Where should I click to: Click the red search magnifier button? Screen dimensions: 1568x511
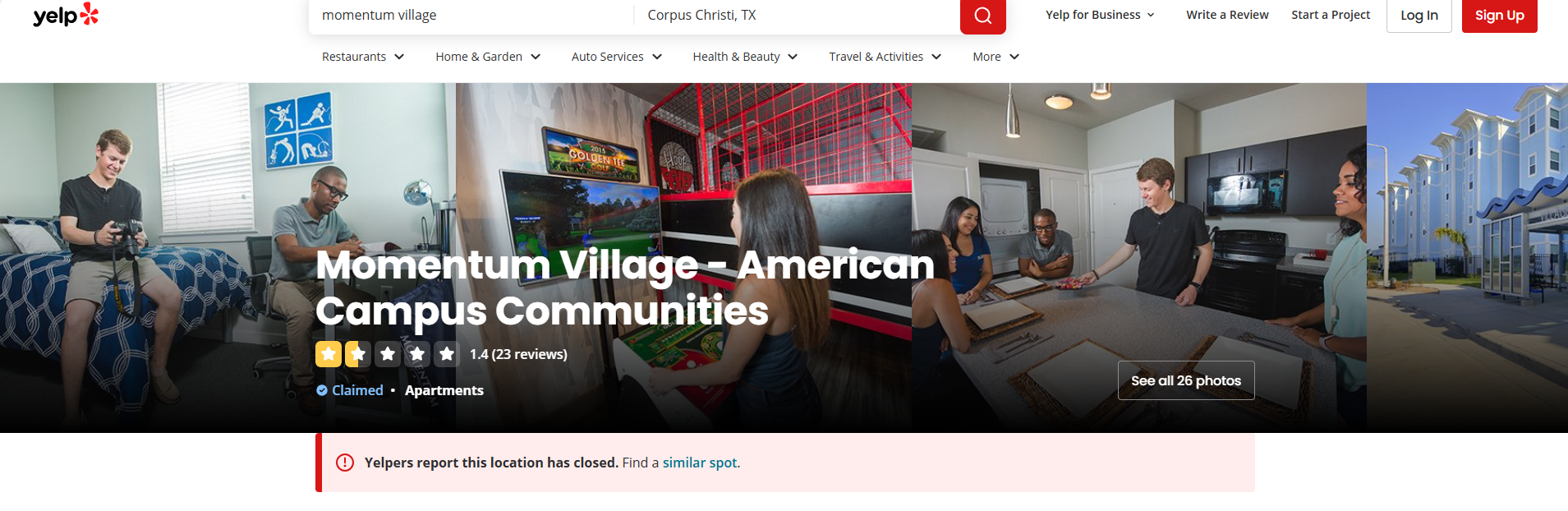click(x=982, y=16)
